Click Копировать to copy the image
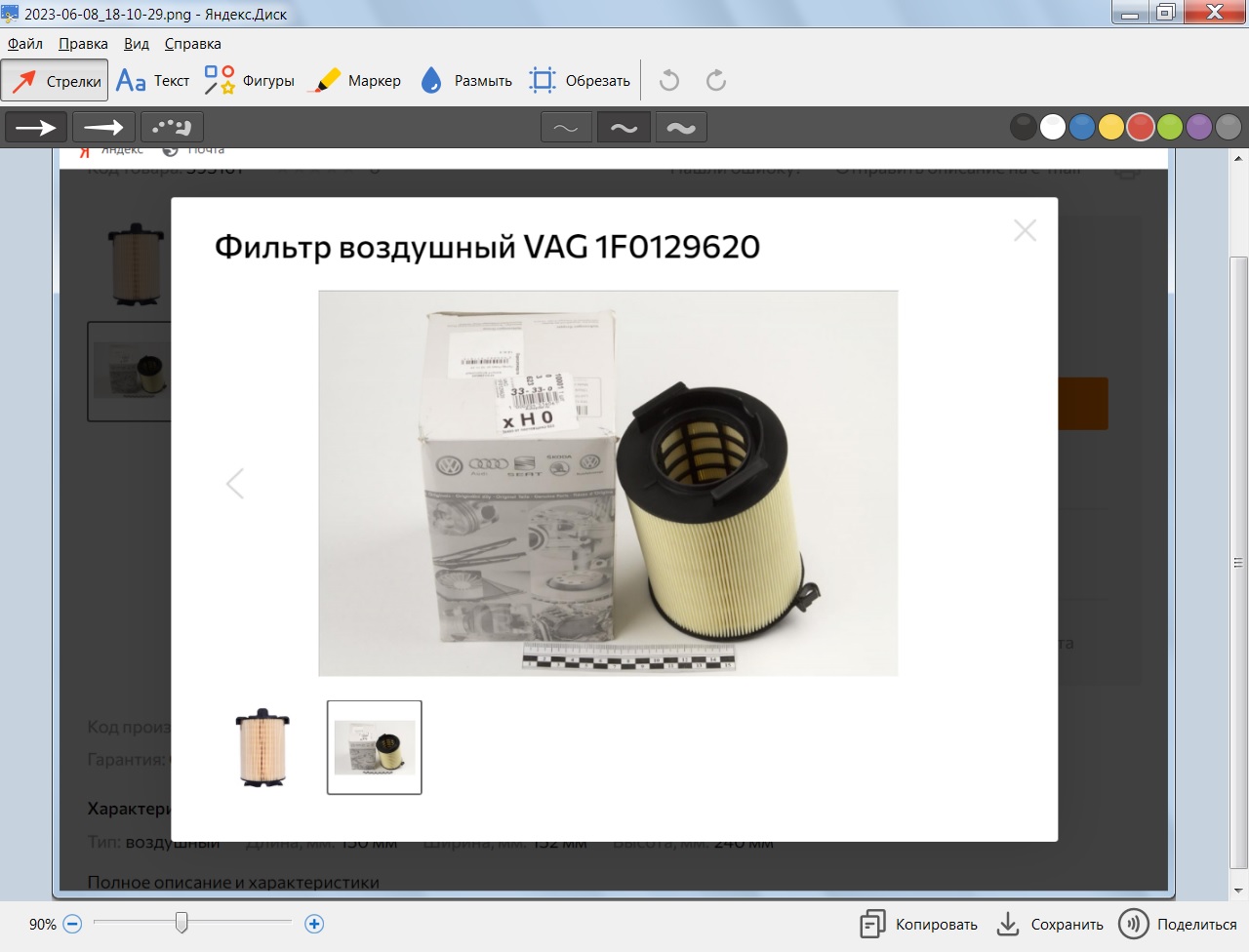 click(x=919, y=925)
